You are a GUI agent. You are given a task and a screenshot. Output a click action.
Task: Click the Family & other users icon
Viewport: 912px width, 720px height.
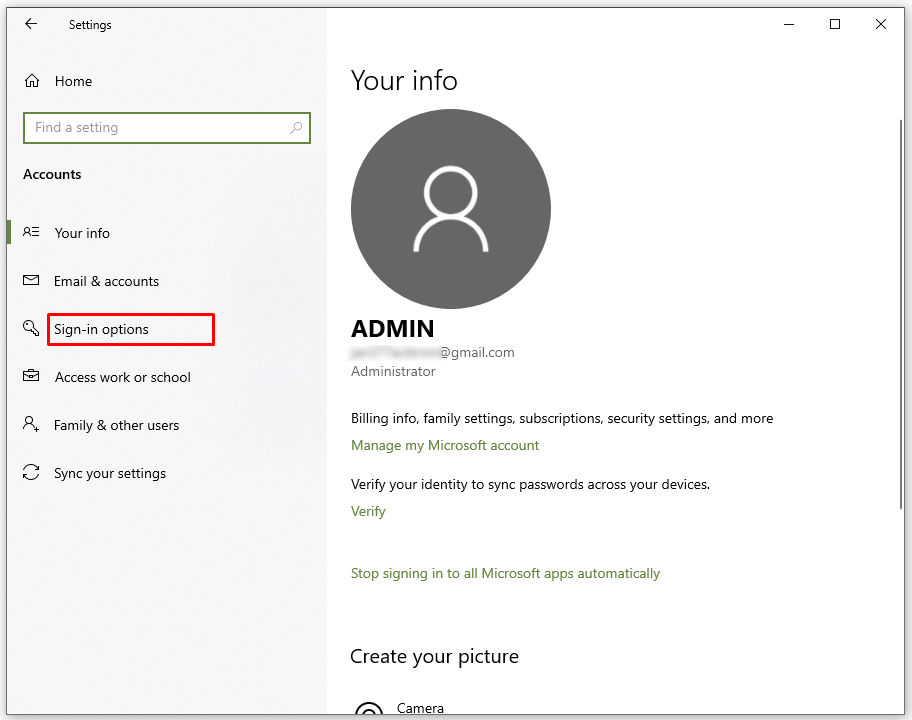pyautogui.click(x=31, y=424)
